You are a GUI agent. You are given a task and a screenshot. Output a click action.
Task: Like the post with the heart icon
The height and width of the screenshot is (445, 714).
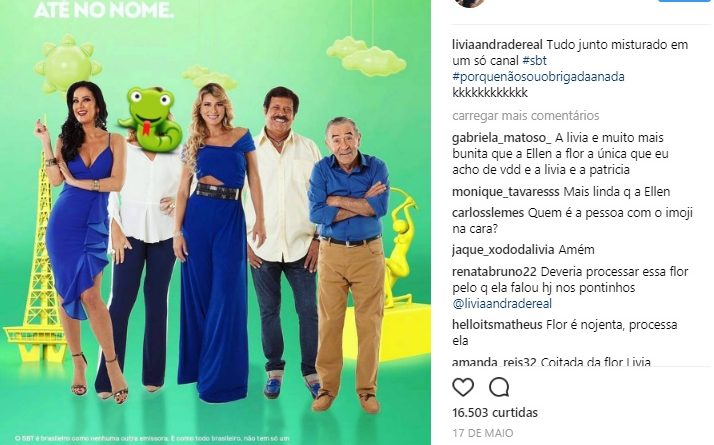point(463,388)
